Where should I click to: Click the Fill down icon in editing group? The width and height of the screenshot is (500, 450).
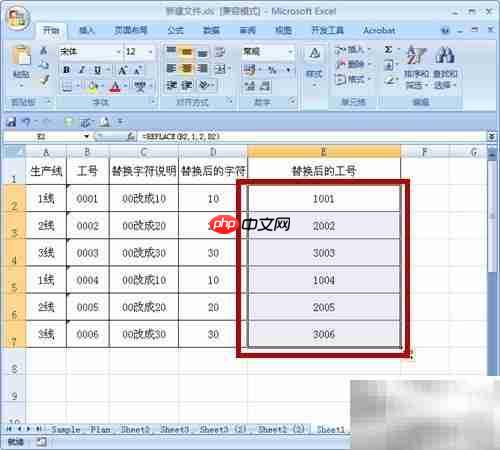[388, 65]
